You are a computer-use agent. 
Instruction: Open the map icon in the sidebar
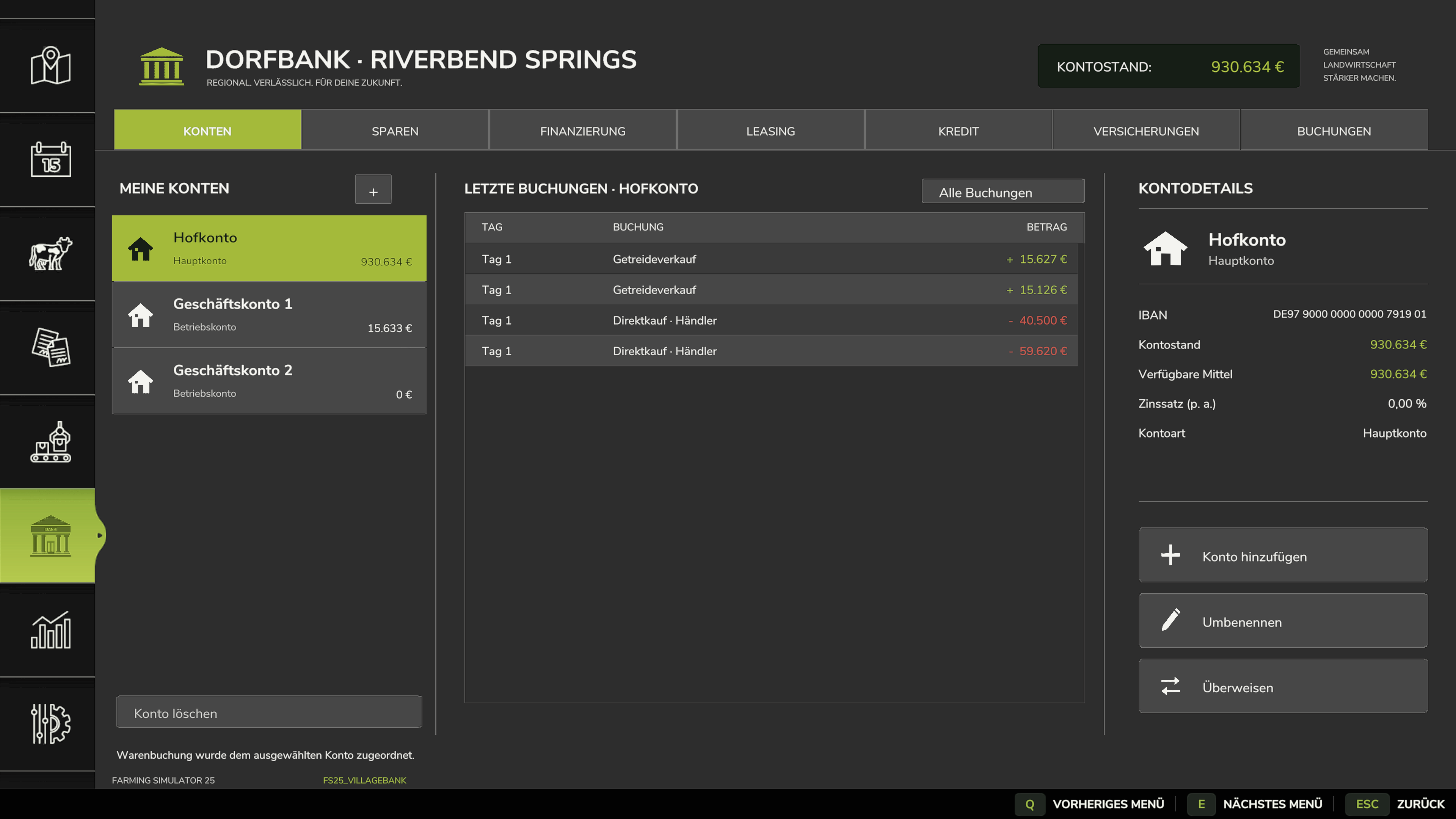click(x=50, y=66)
